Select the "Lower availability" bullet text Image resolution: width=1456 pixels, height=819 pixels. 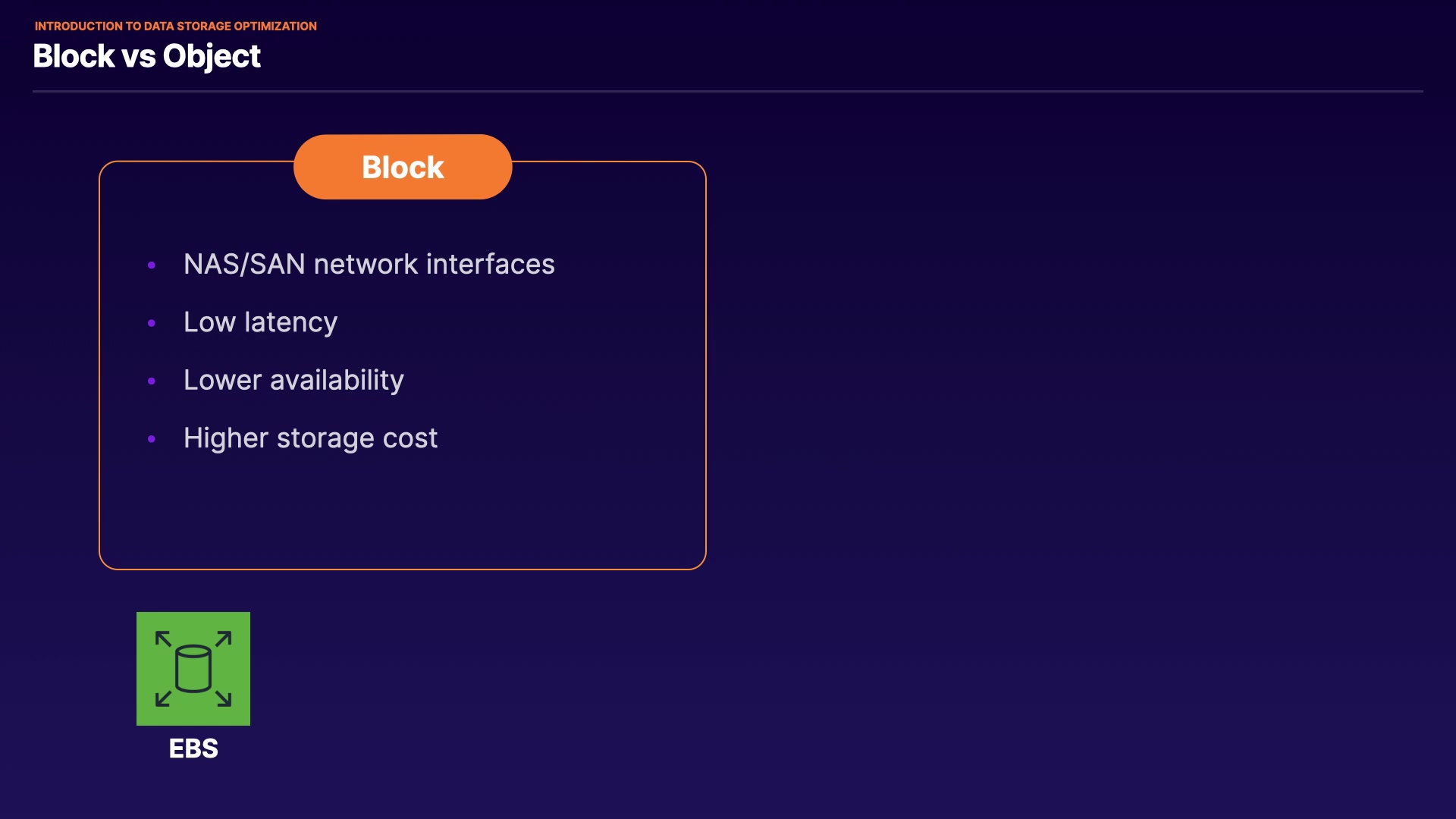293,380
